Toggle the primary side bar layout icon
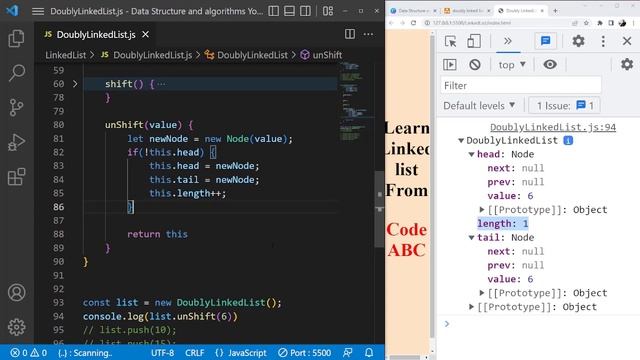The image size is (640, 360). coord(274,11)
